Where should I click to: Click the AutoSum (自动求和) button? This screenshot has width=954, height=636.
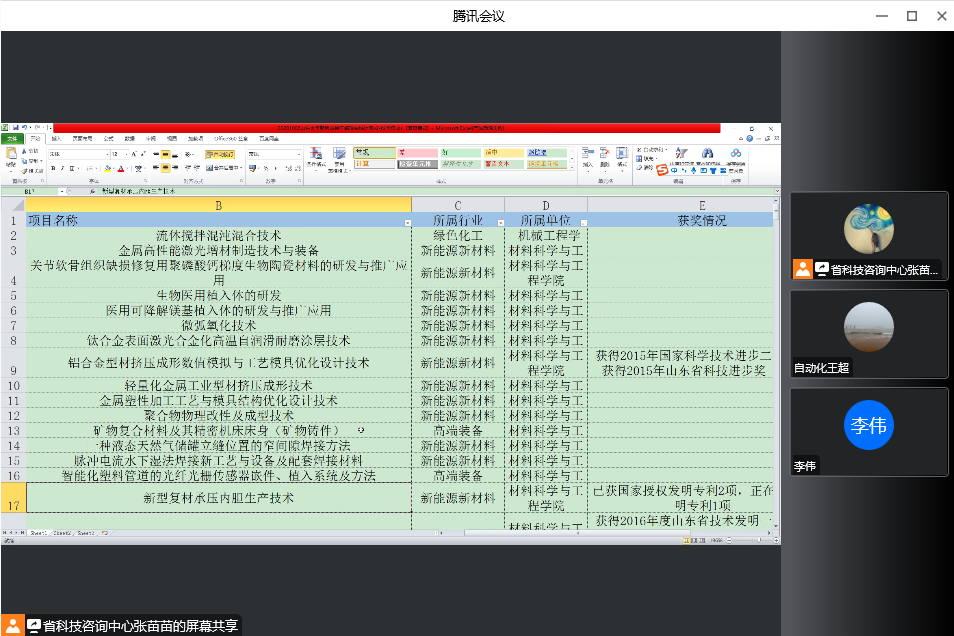click(639, 149)
